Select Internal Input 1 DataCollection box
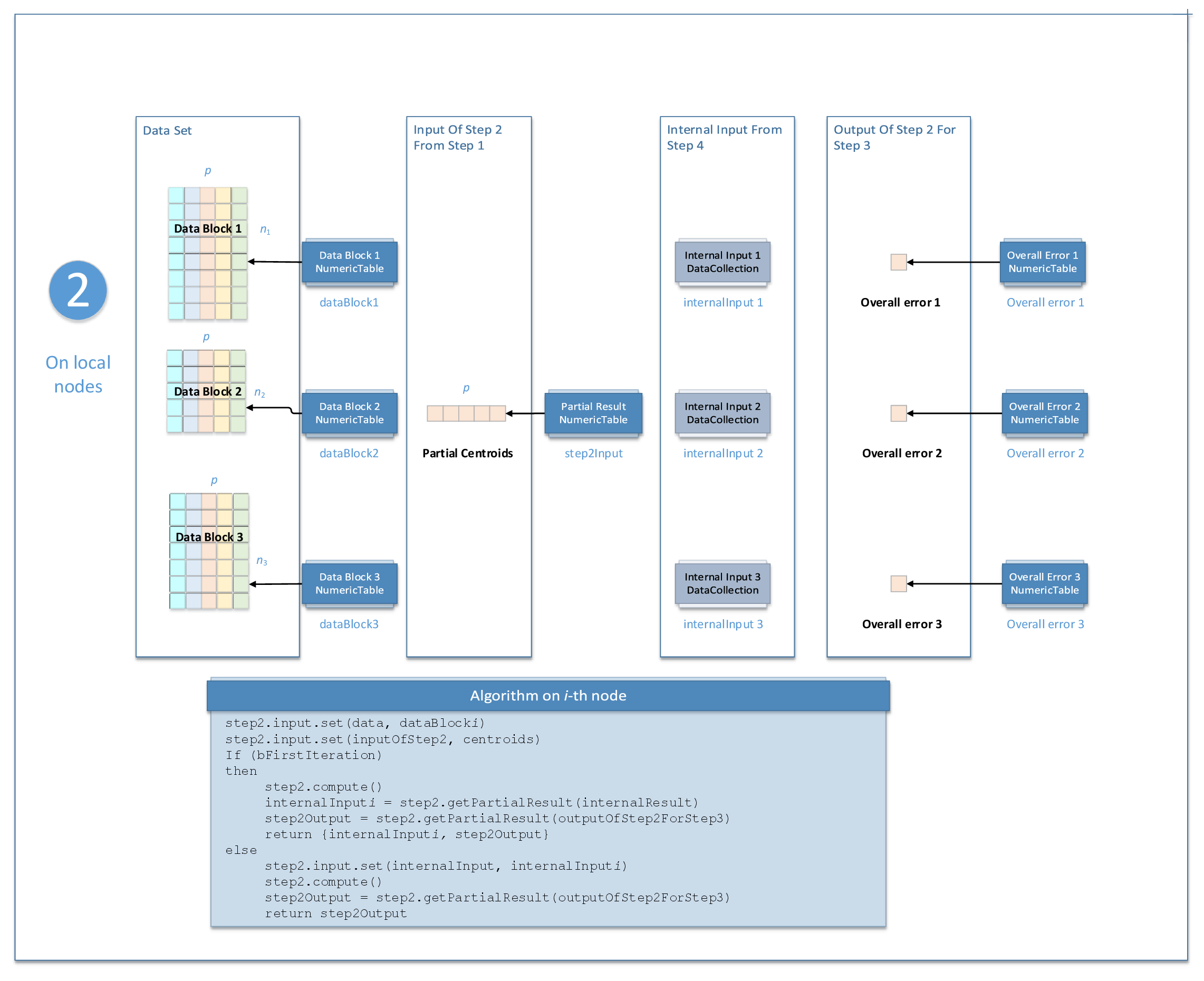Viewport: 1204px width, 981px height. point(722,262)
